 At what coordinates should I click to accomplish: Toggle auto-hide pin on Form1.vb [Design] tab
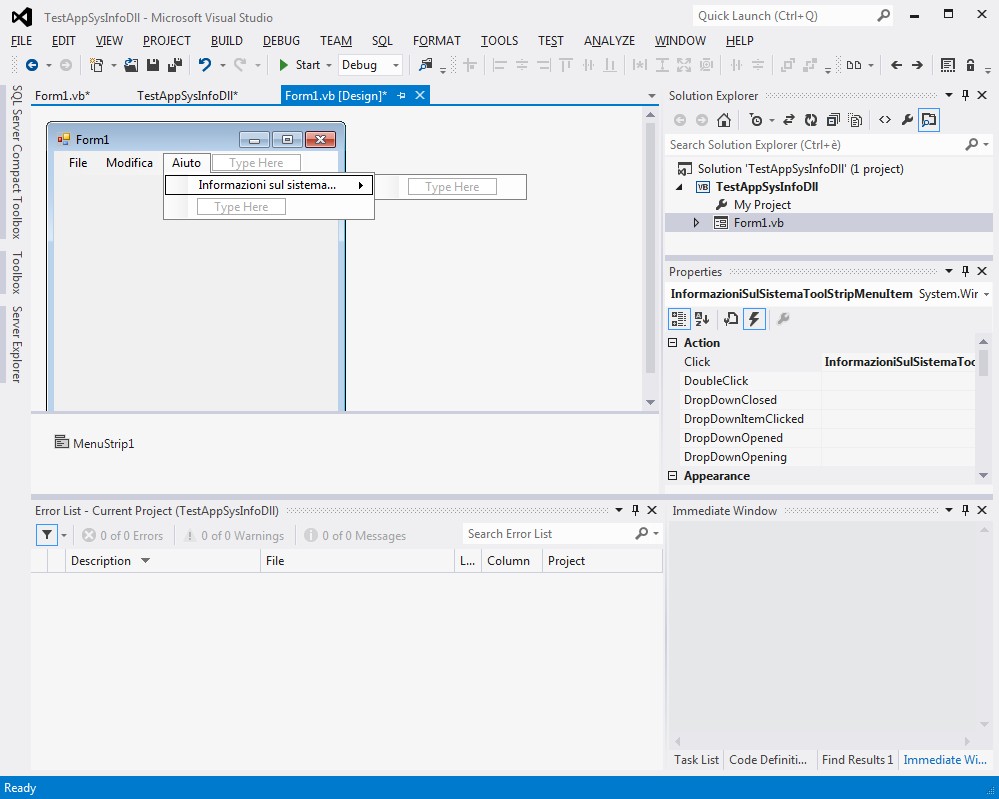[x=401, y=96]
